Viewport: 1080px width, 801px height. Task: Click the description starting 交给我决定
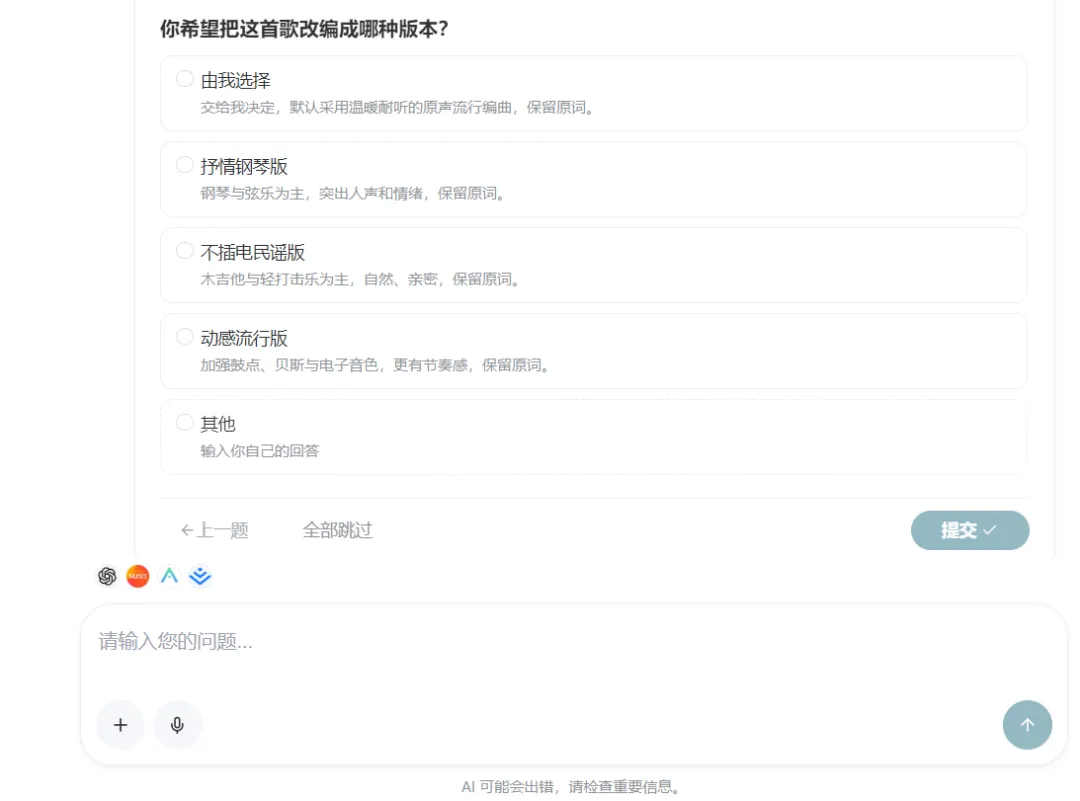point(398,107)
